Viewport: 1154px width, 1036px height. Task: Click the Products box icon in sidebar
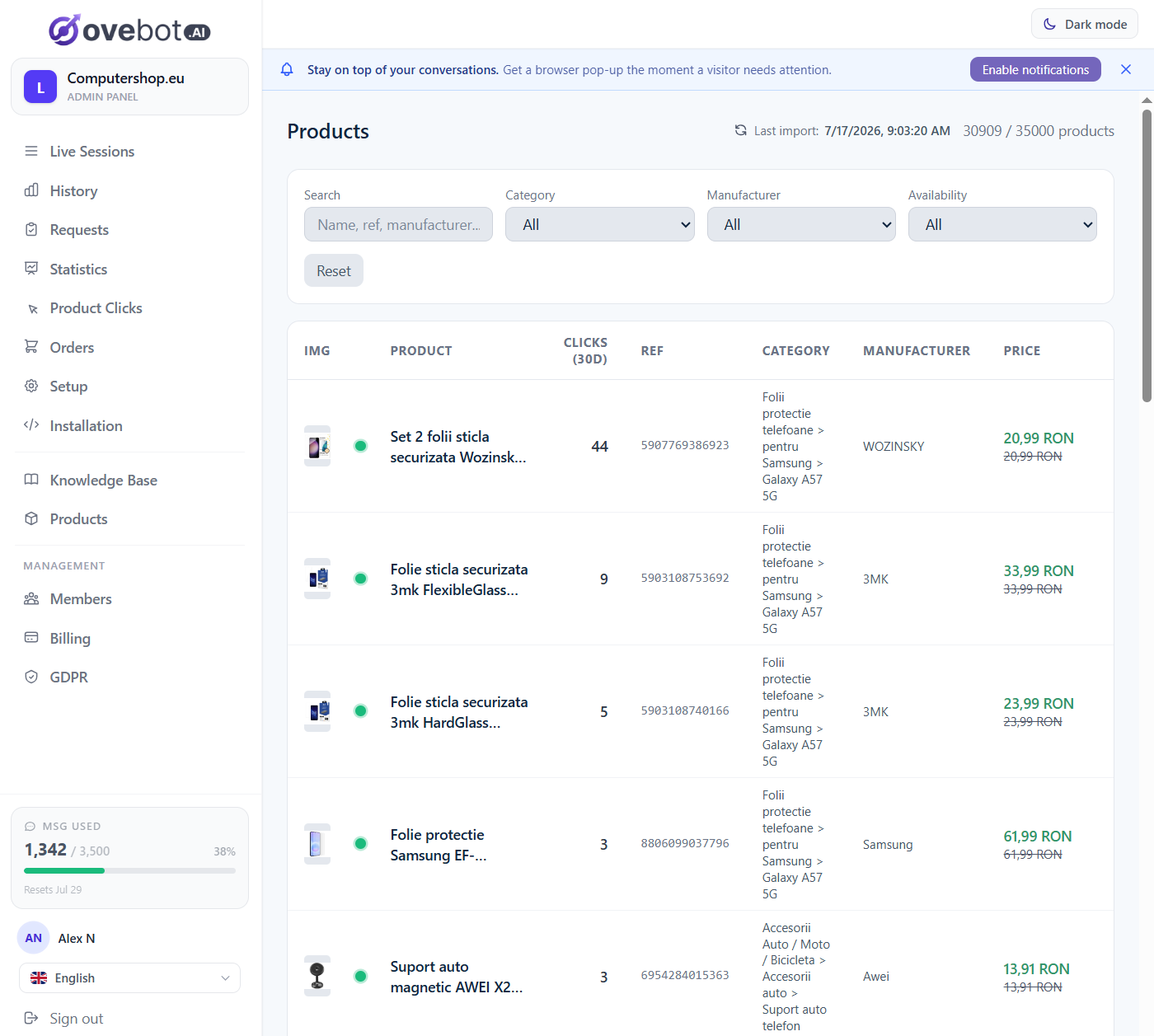click(x=31, y=518)
